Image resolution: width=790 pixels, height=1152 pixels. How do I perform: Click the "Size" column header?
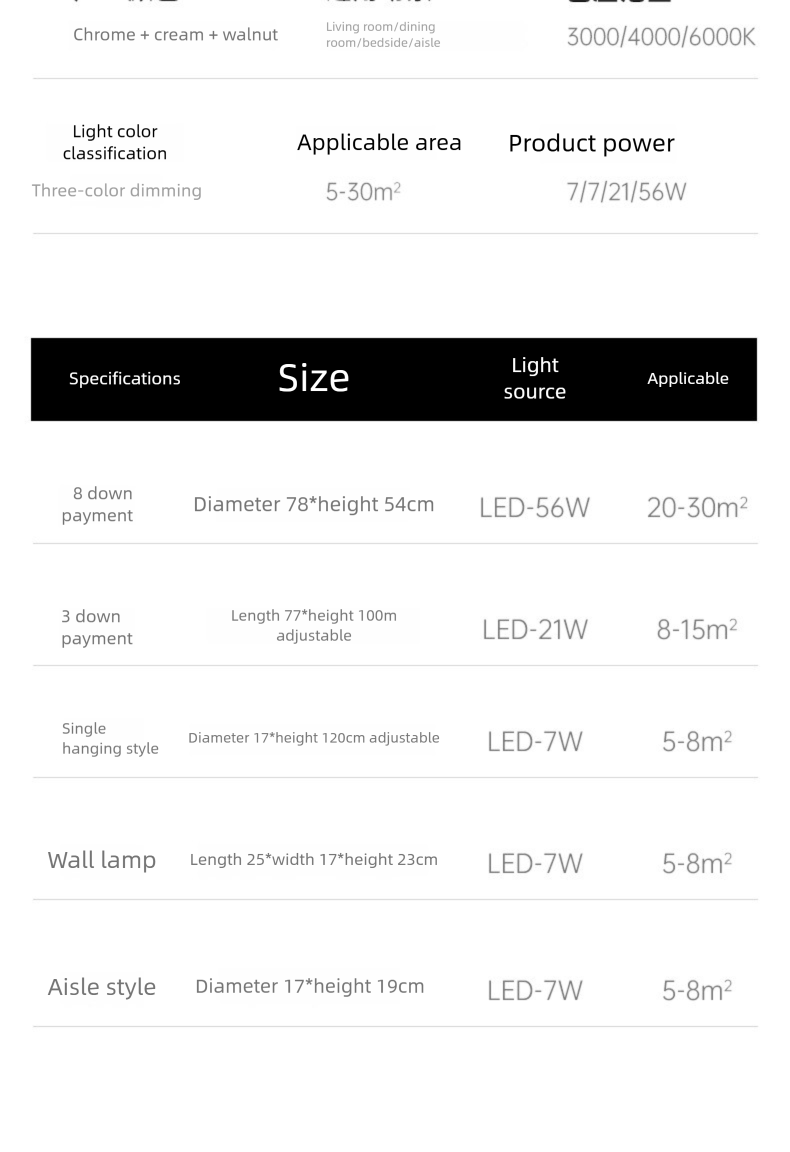tap(314, 377)
